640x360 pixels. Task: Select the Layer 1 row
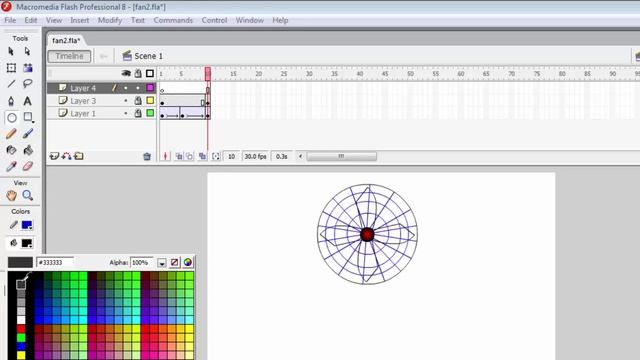click(101, 113)
